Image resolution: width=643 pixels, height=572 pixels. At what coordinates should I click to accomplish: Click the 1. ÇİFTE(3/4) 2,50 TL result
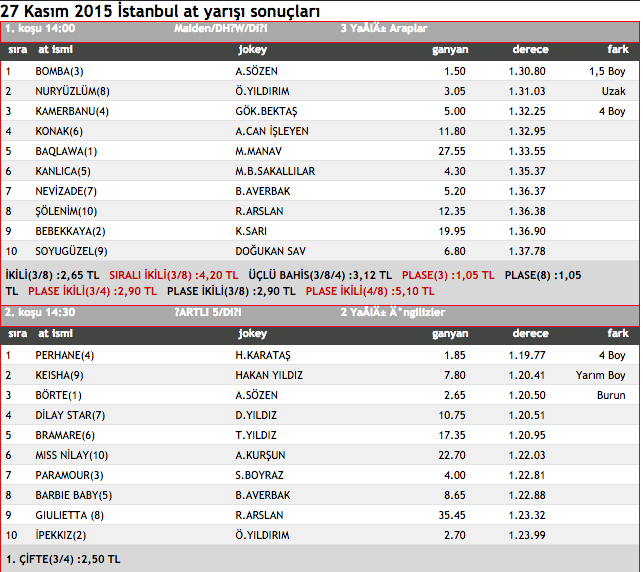pyautogui.click(x=62, y=557)
